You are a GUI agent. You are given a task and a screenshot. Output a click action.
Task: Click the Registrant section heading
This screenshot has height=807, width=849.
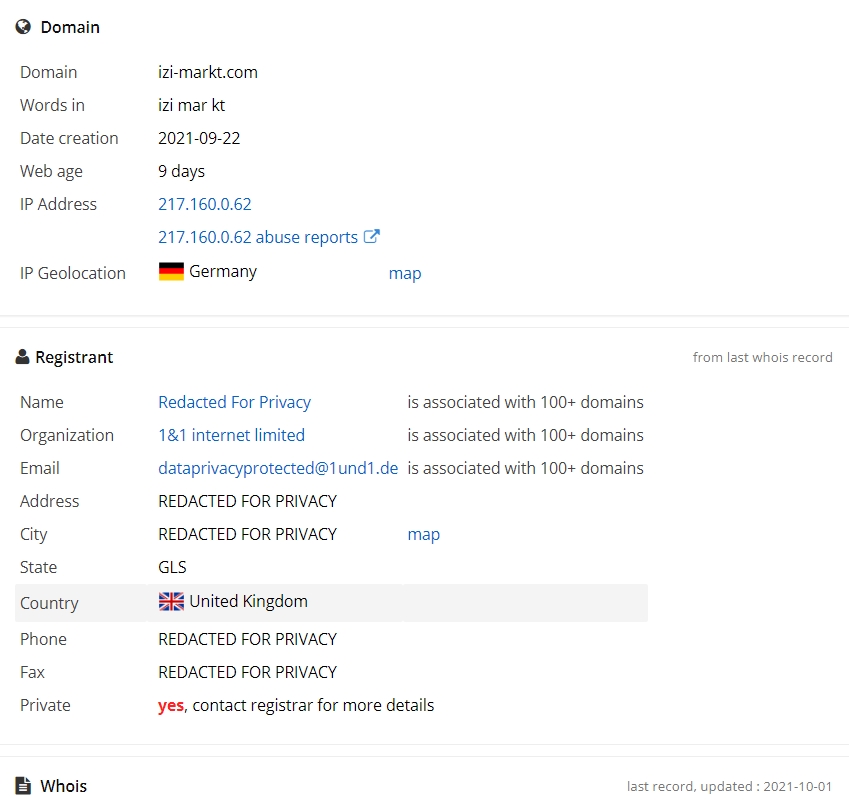(x=74, y=357)
